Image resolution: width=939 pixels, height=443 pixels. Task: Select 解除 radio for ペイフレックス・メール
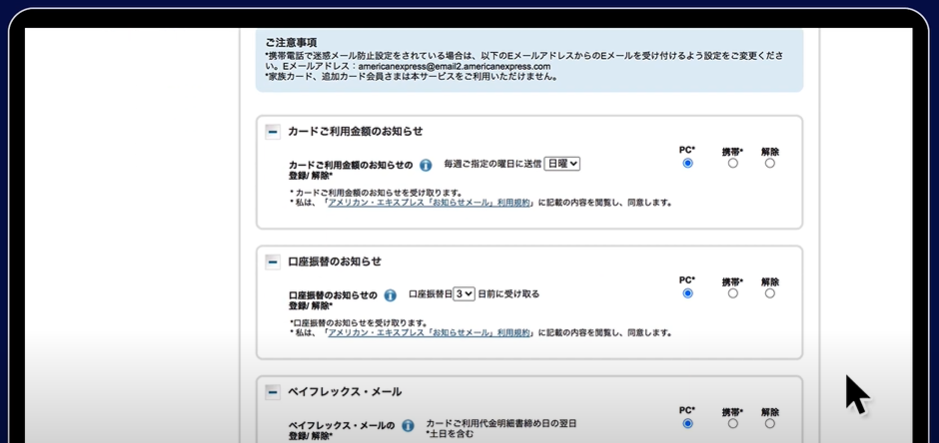point(769,424)
